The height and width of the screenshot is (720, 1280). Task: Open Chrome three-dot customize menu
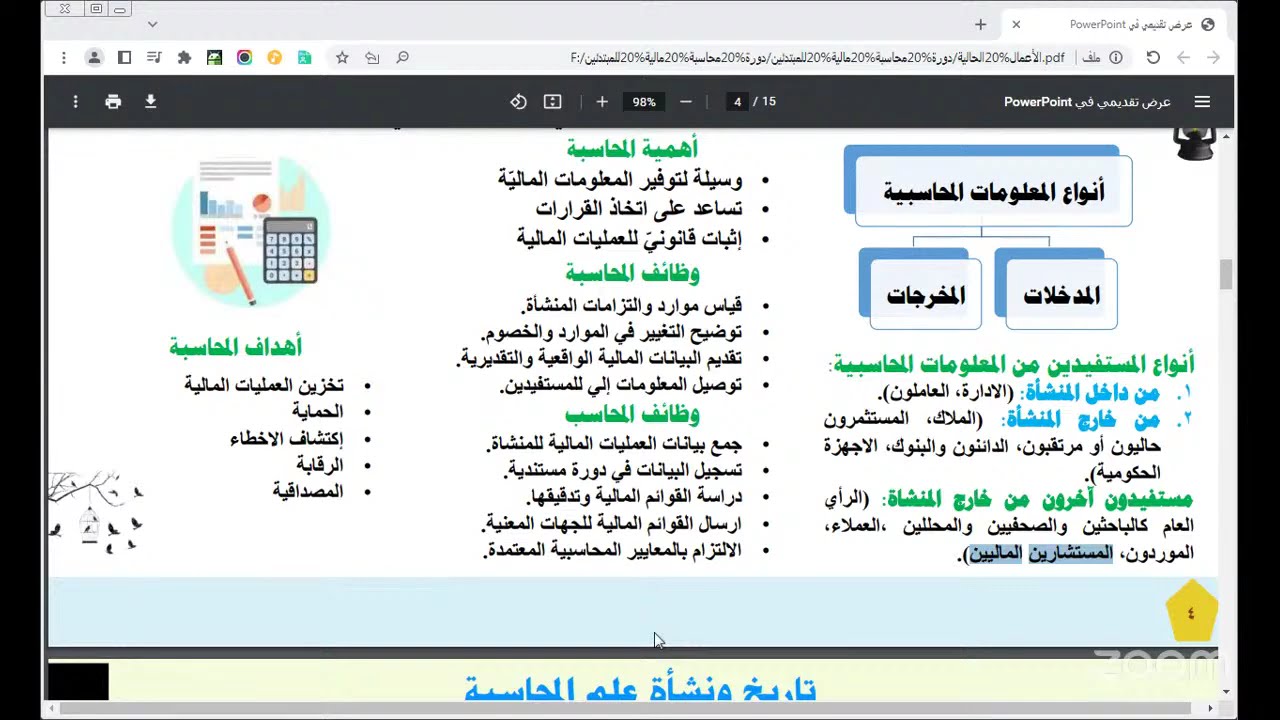(x=63, y=58)
